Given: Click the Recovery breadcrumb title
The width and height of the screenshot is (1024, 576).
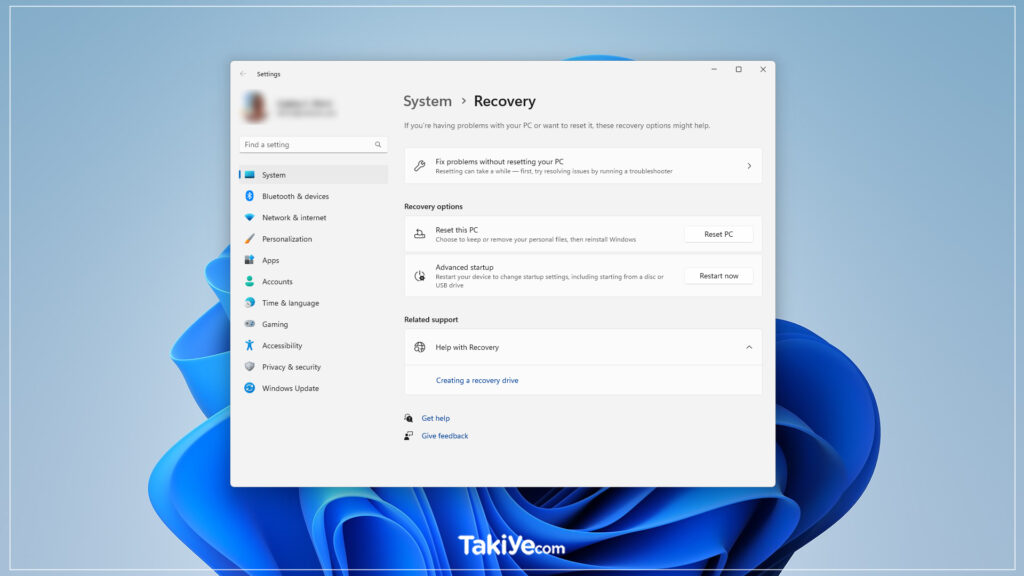Looking at the screenshot, I should point(504,101).
